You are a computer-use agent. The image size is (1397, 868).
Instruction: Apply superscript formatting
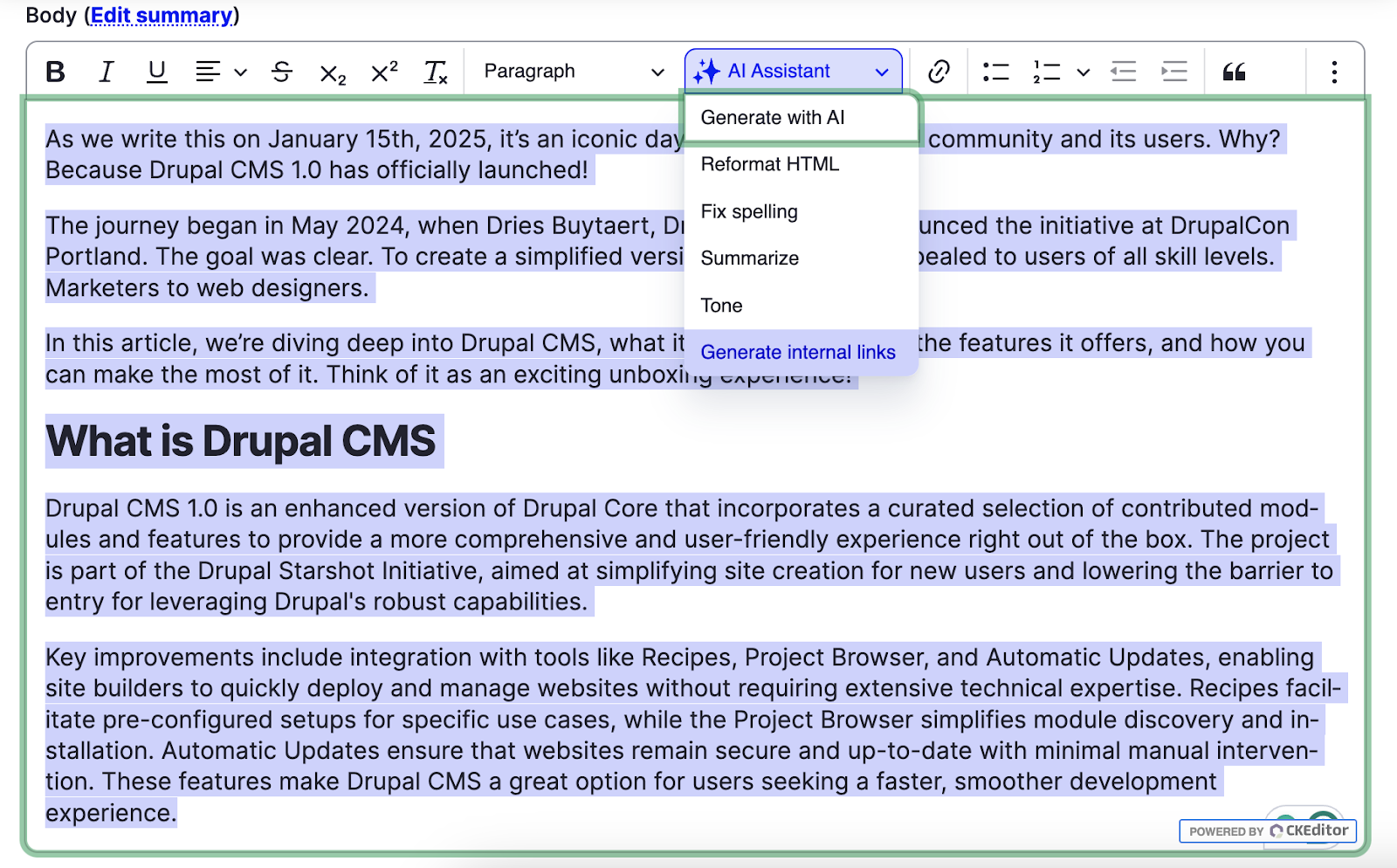384,72
